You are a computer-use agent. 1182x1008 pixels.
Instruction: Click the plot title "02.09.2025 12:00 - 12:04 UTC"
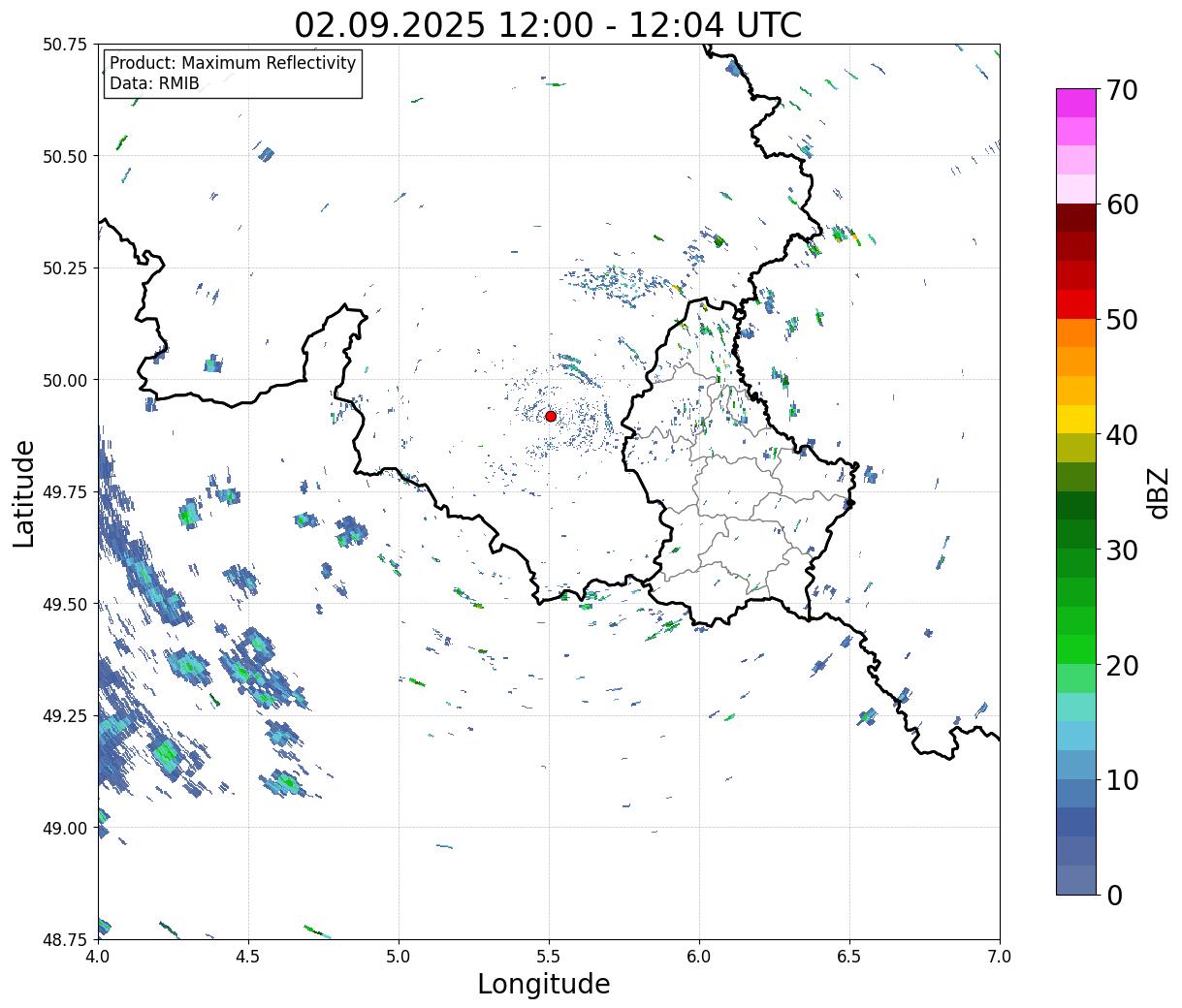548,24
